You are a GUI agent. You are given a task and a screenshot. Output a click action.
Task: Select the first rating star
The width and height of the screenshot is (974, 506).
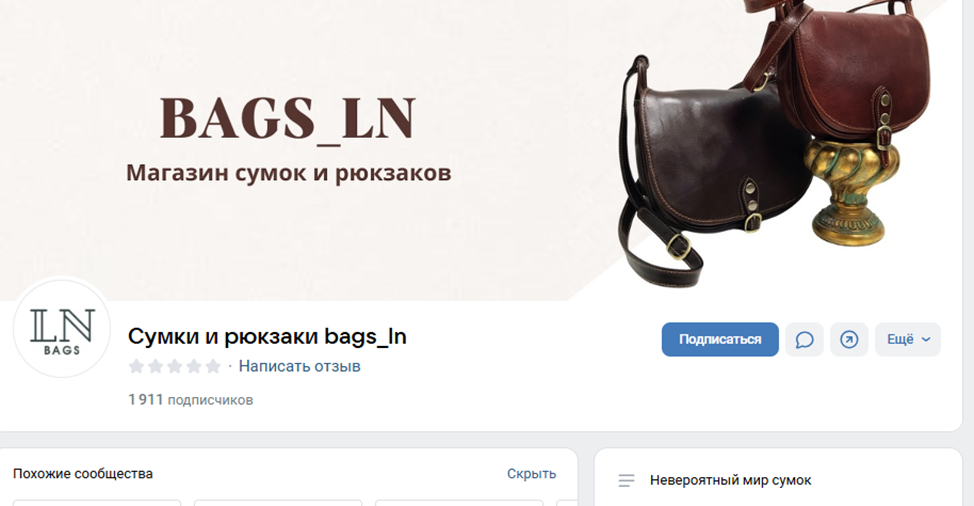pos(136,366)
